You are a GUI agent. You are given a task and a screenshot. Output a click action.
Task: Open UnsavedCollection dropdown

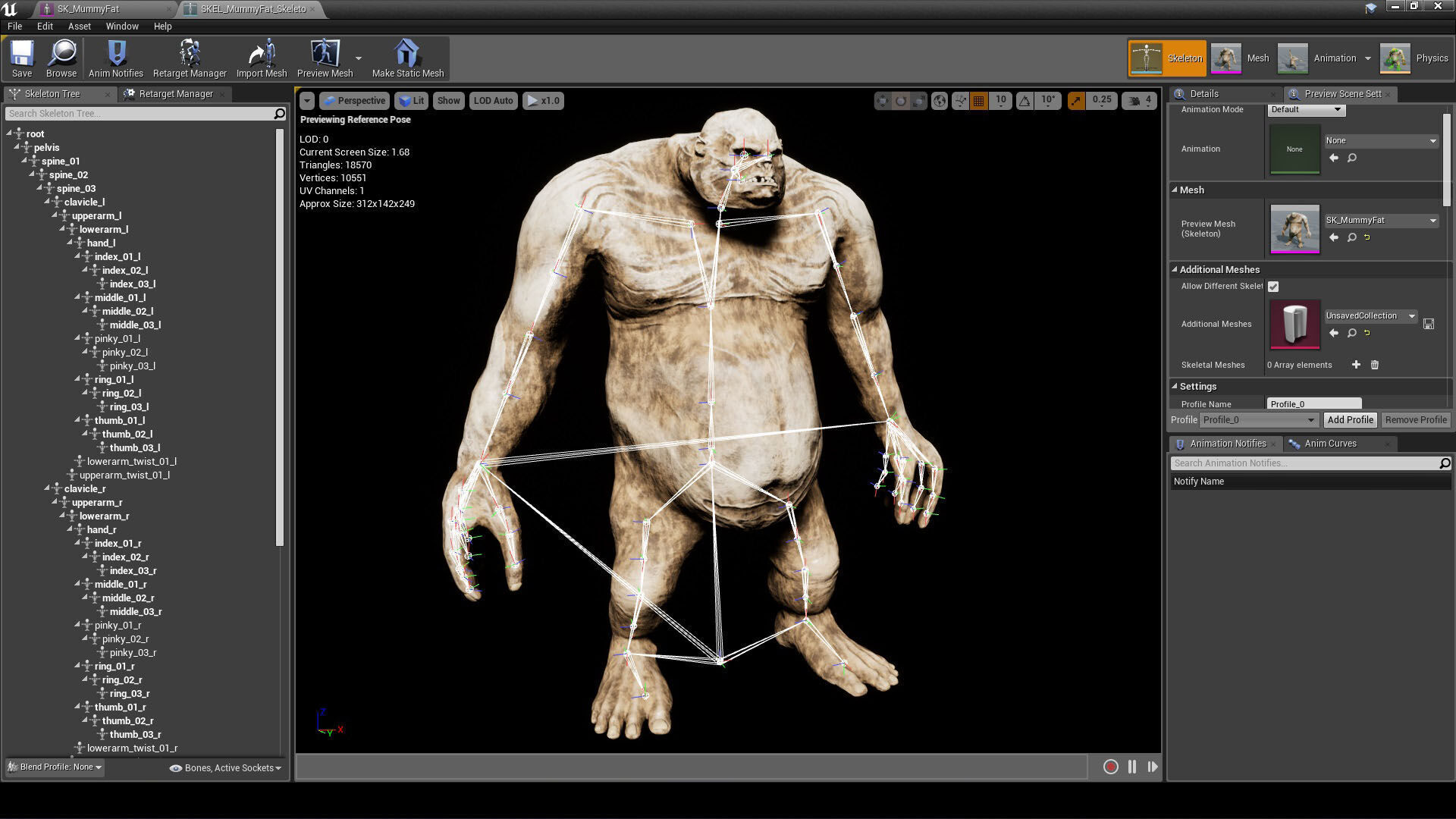(1370, 316)
